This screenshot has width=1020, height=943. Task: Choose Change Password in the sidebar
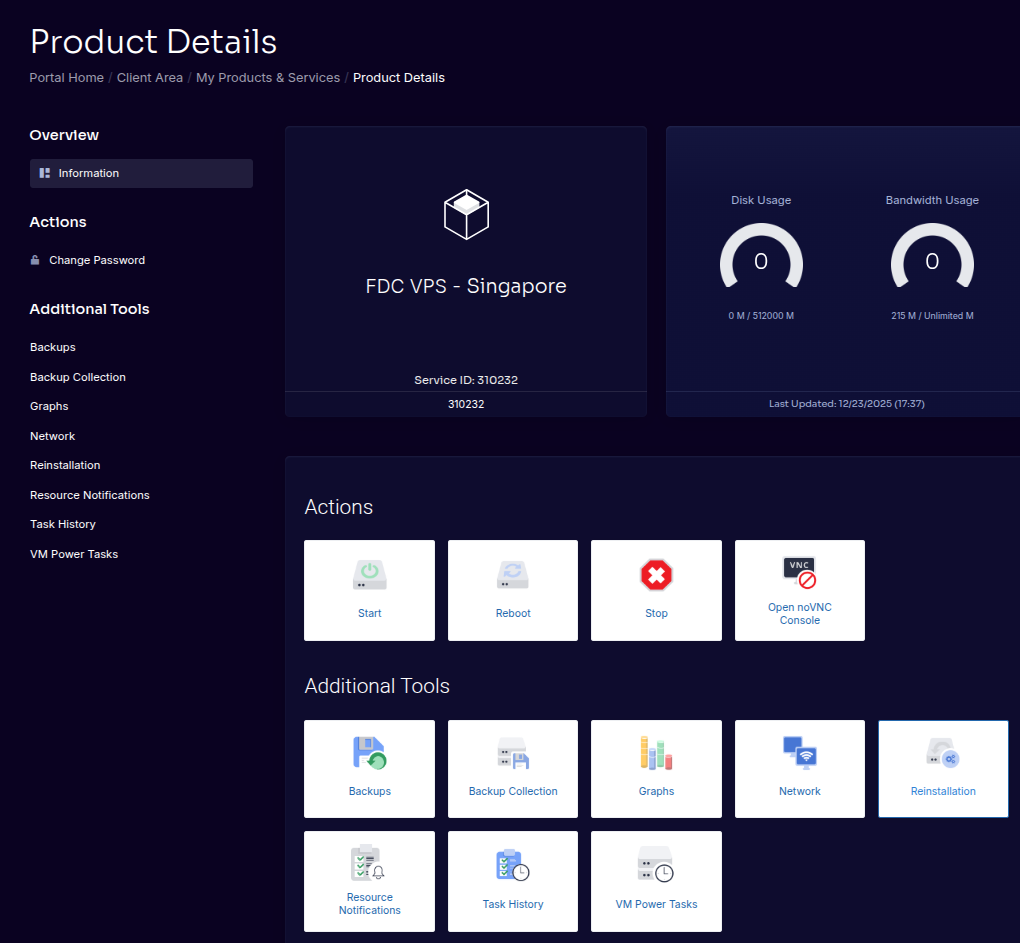pyautogui.click(x=97, y=260)
